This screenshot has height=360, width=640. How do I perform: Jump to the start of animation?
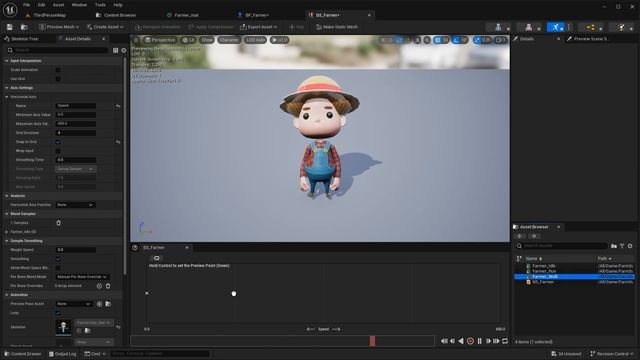[x=444, y=341]
